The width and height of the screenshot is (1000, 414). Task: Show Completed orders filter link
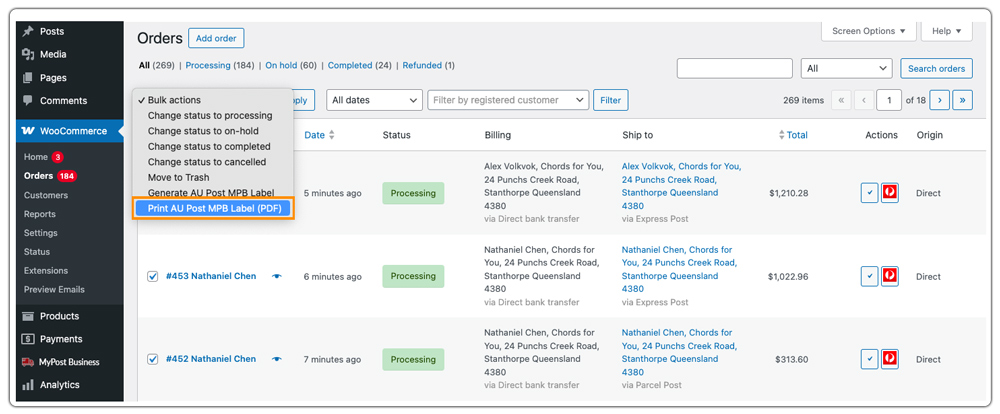(349, 65)
